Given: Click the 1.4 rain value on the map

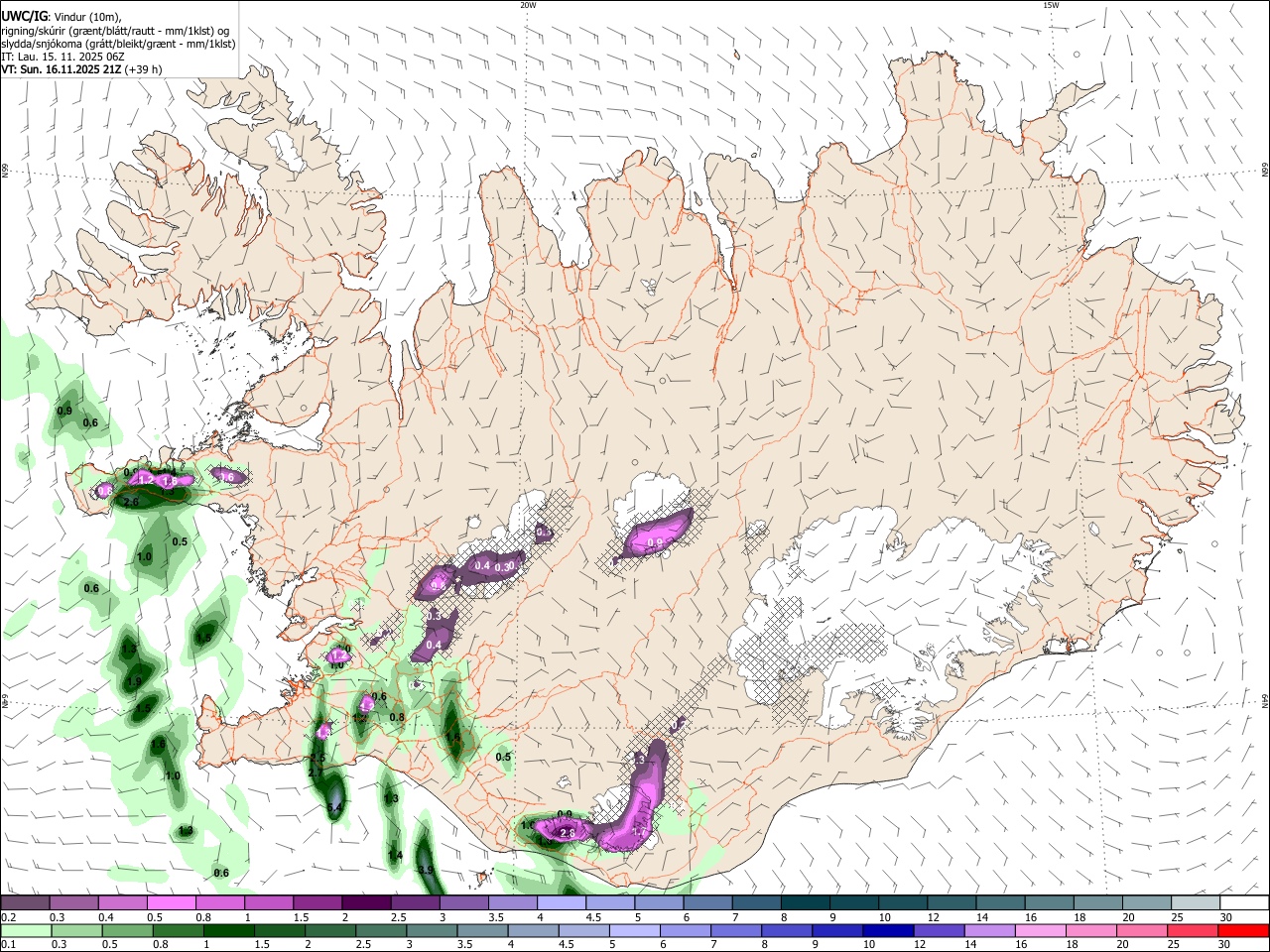Looking at the screenshot, I should 395,855.
